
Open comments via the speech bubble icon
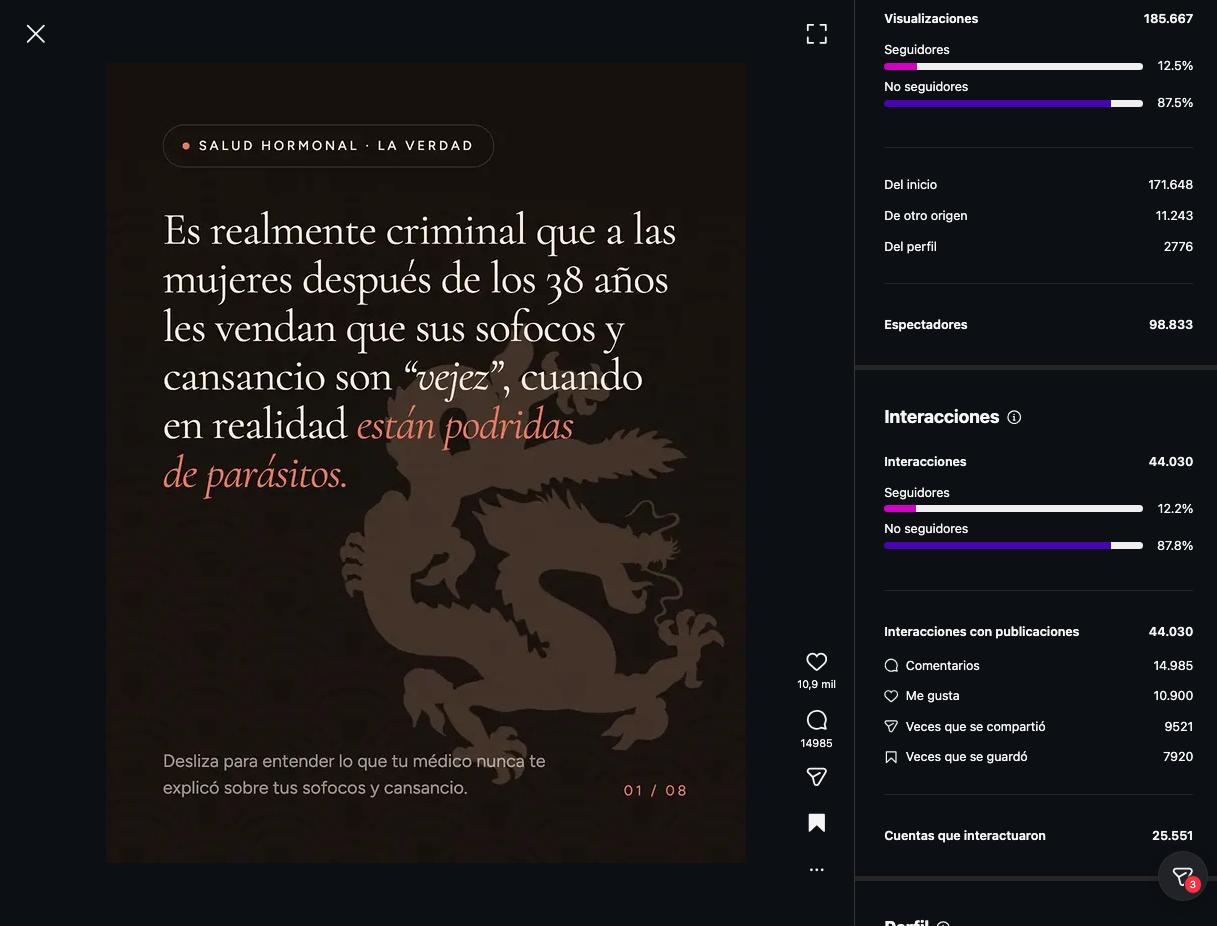click(817, 720)
